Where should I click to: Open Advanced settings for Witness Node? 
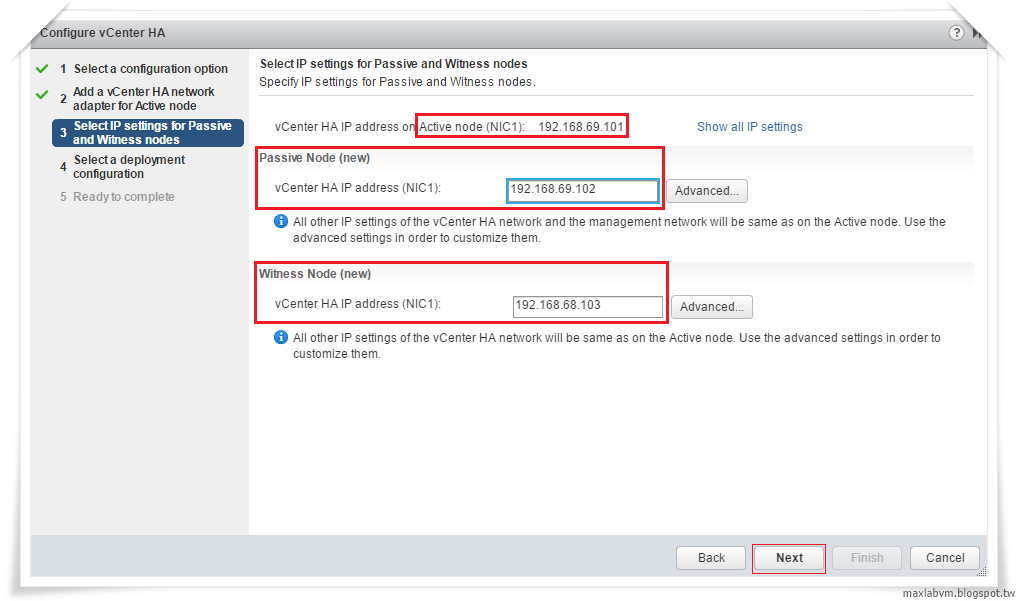(712, 307)
